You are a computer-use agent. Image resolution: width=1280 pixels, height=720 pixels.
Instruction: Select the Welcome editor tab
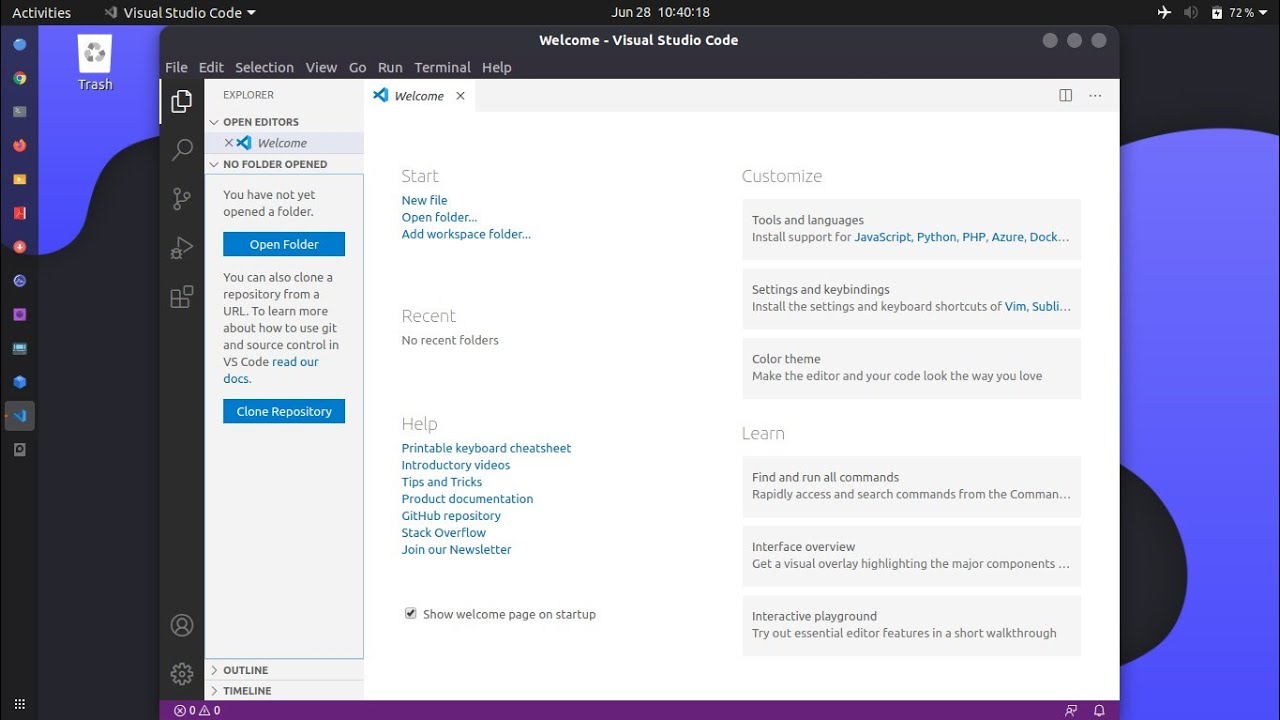pos(418,96)
